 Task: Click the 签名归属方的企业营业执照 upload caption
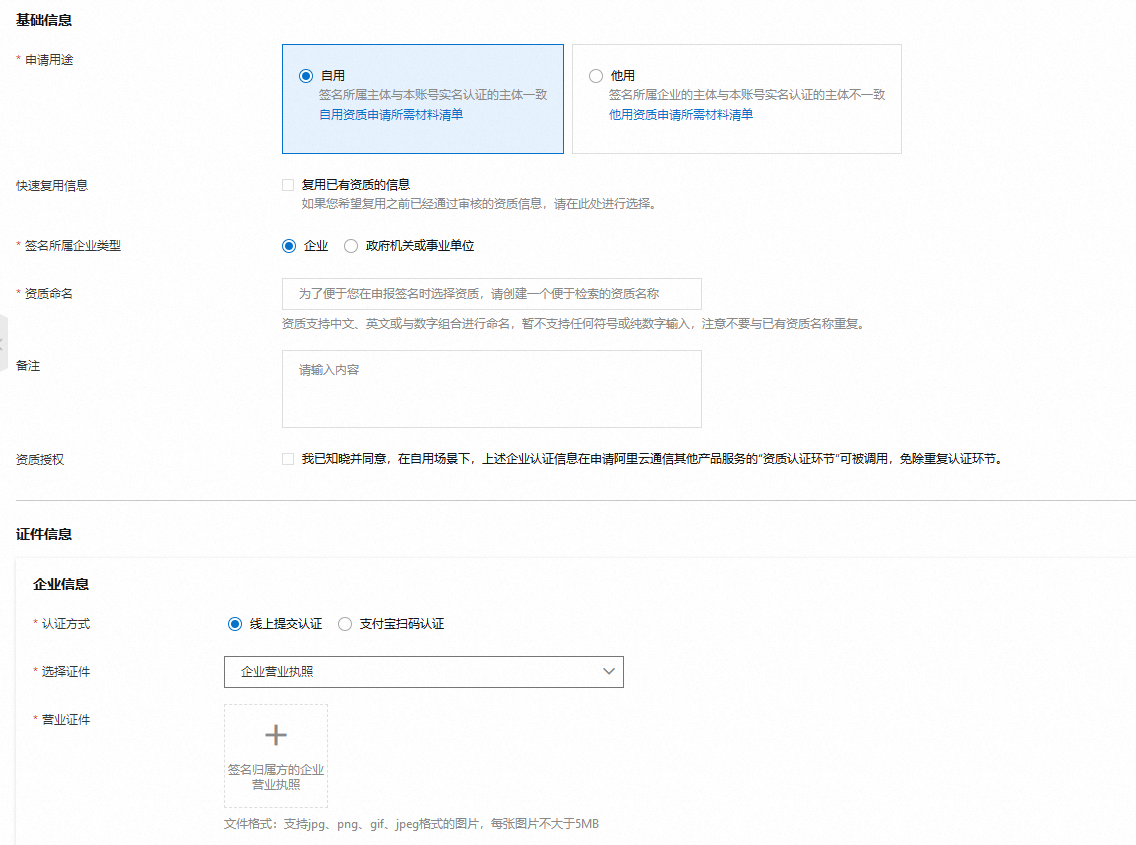[x=276, y=777]
